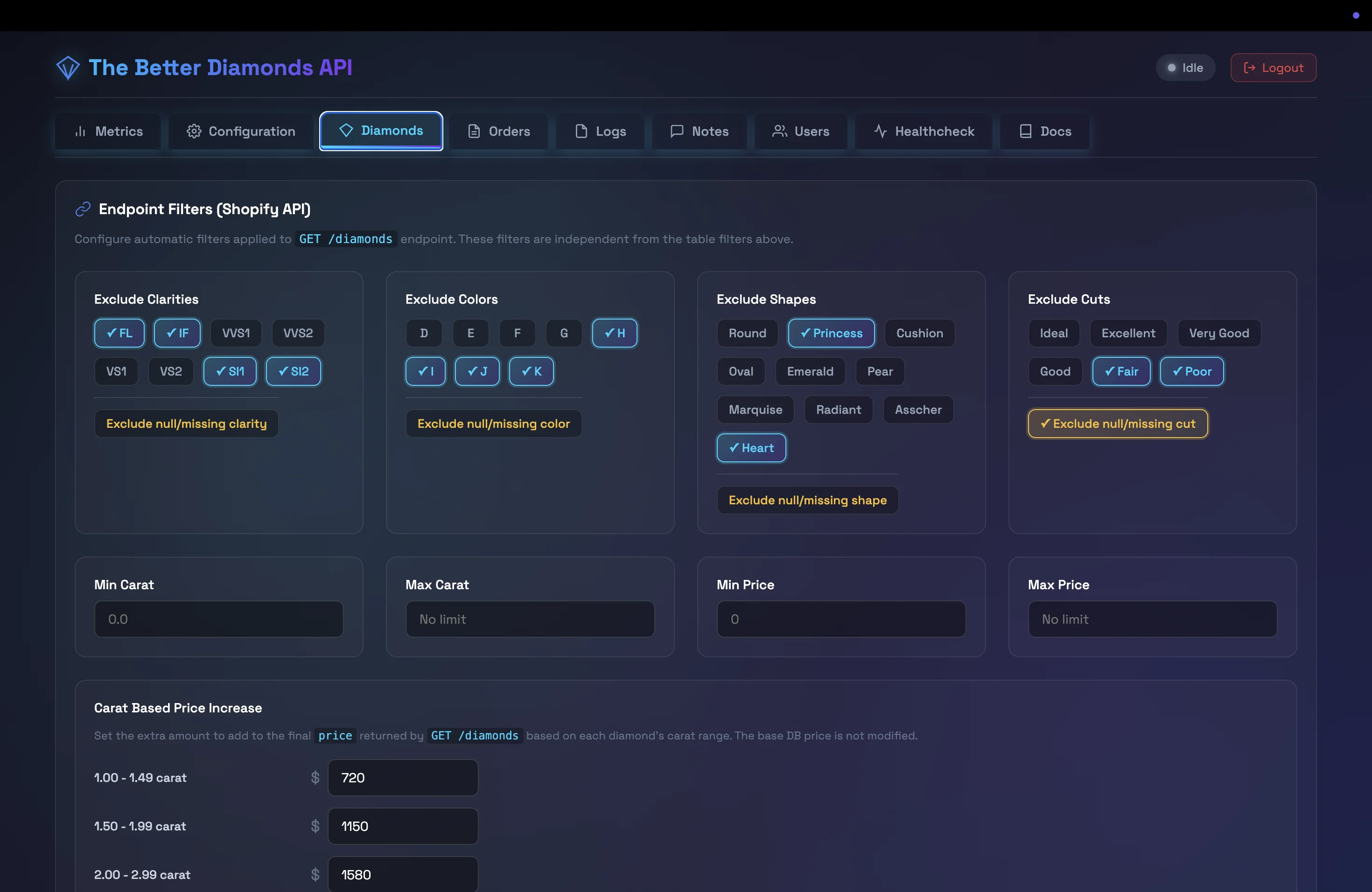Exclude color D
This screenshot has height=892, width=1372.
(424, 333)
